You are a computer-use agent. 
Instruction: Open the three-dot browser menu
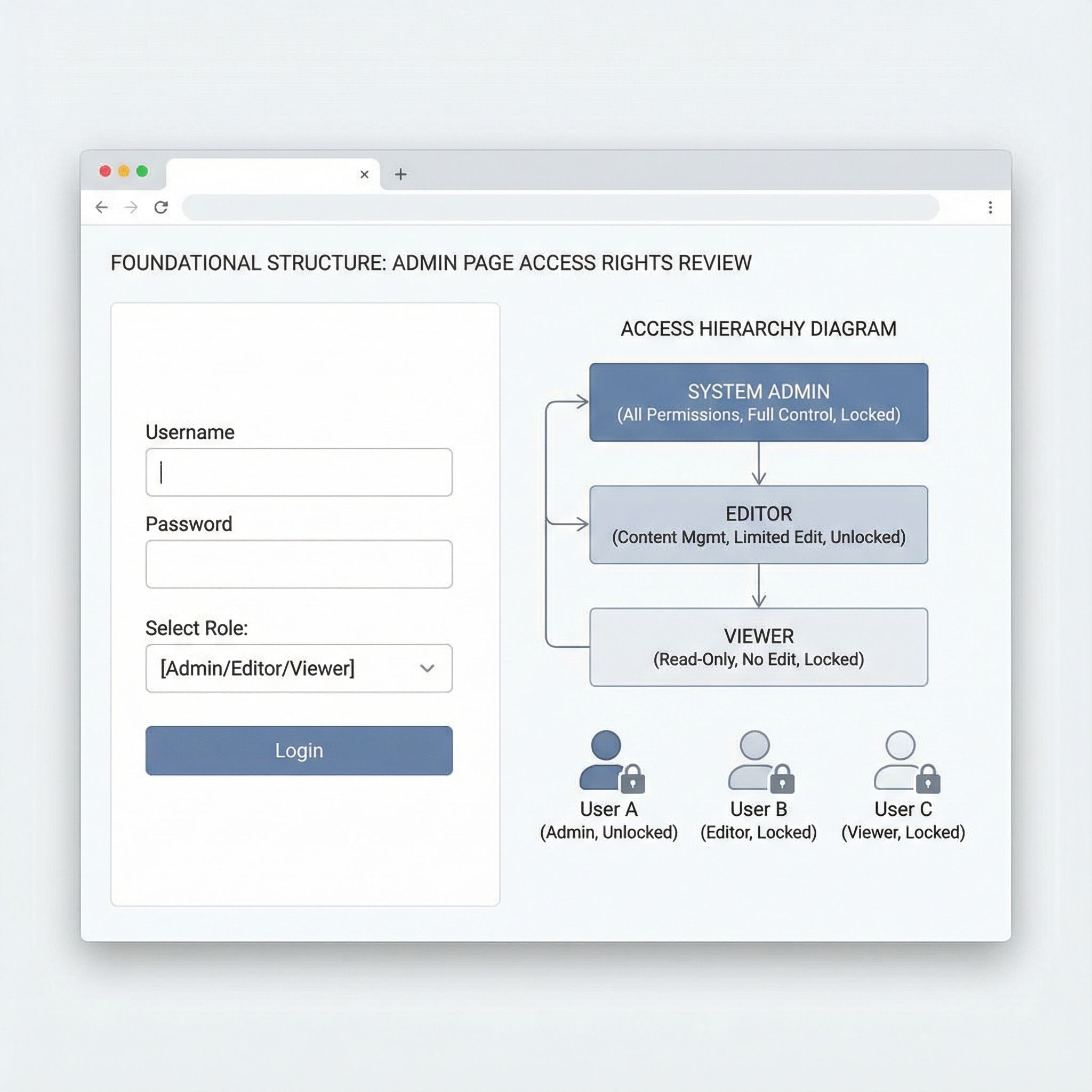(x=990, y=207)
